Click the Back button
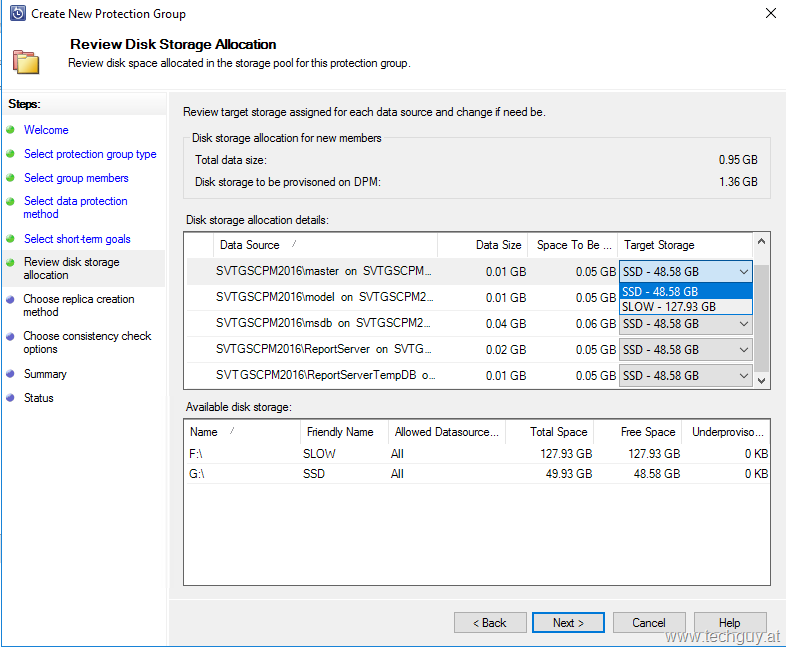Viewport: 786px width, 647px height. [490, 623]
